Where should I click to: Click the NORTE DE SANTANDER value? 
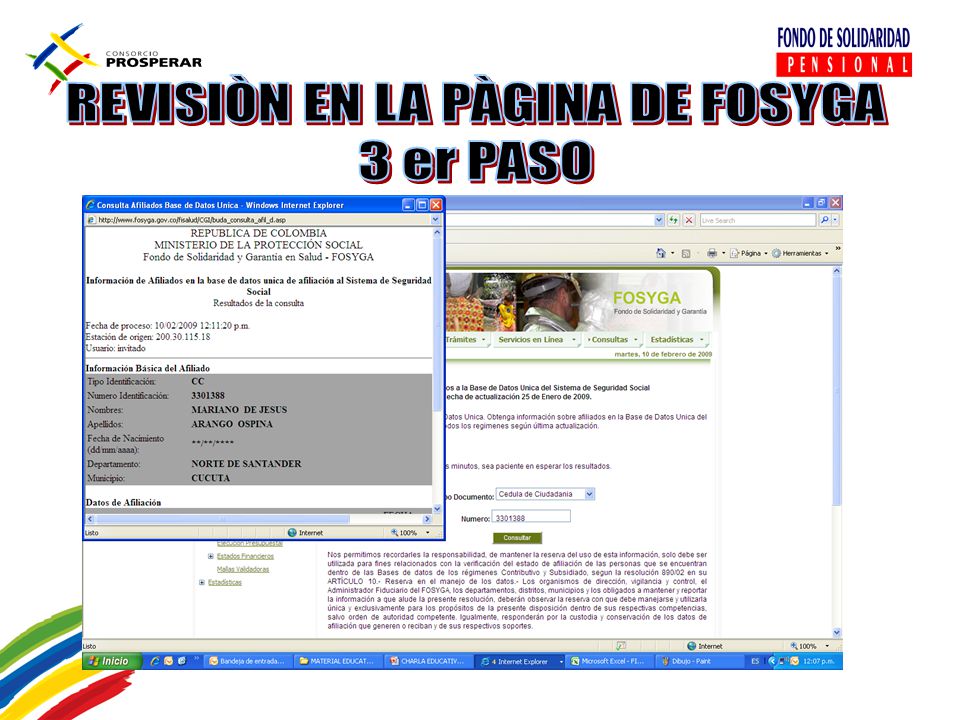tap(246, 464)
